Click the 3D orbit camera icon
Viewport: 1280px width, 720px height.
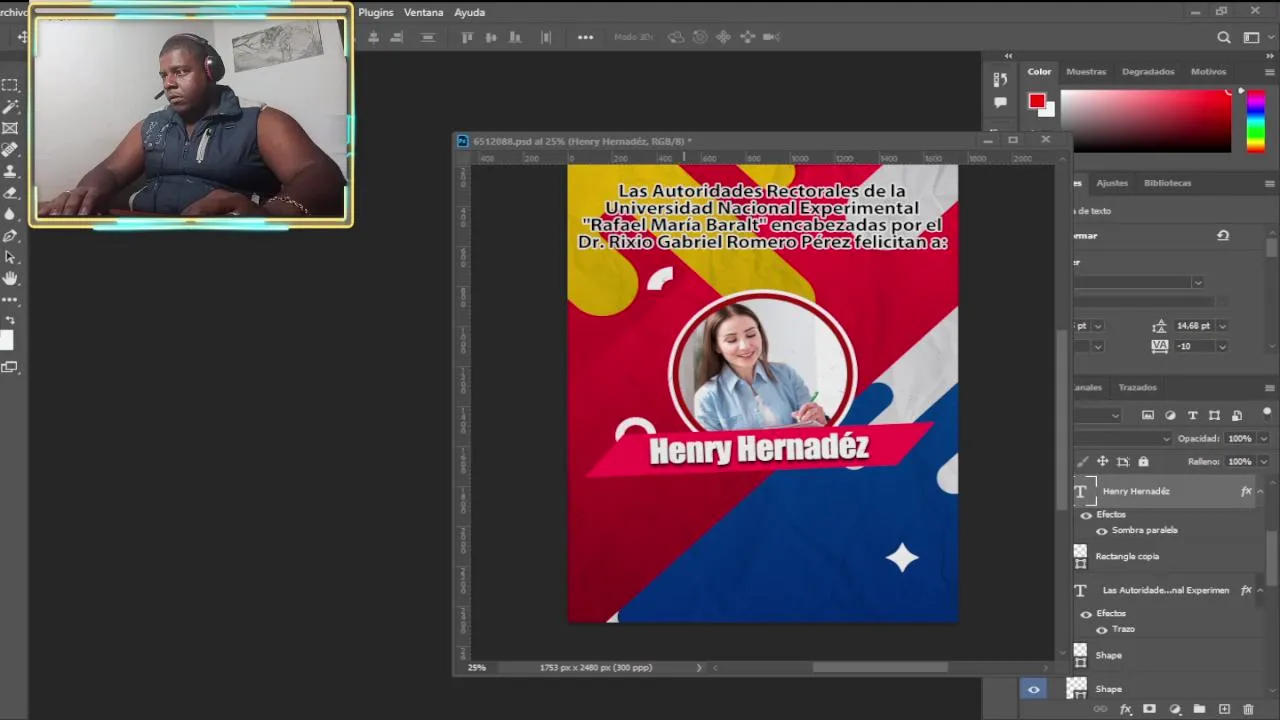(676, 37)
